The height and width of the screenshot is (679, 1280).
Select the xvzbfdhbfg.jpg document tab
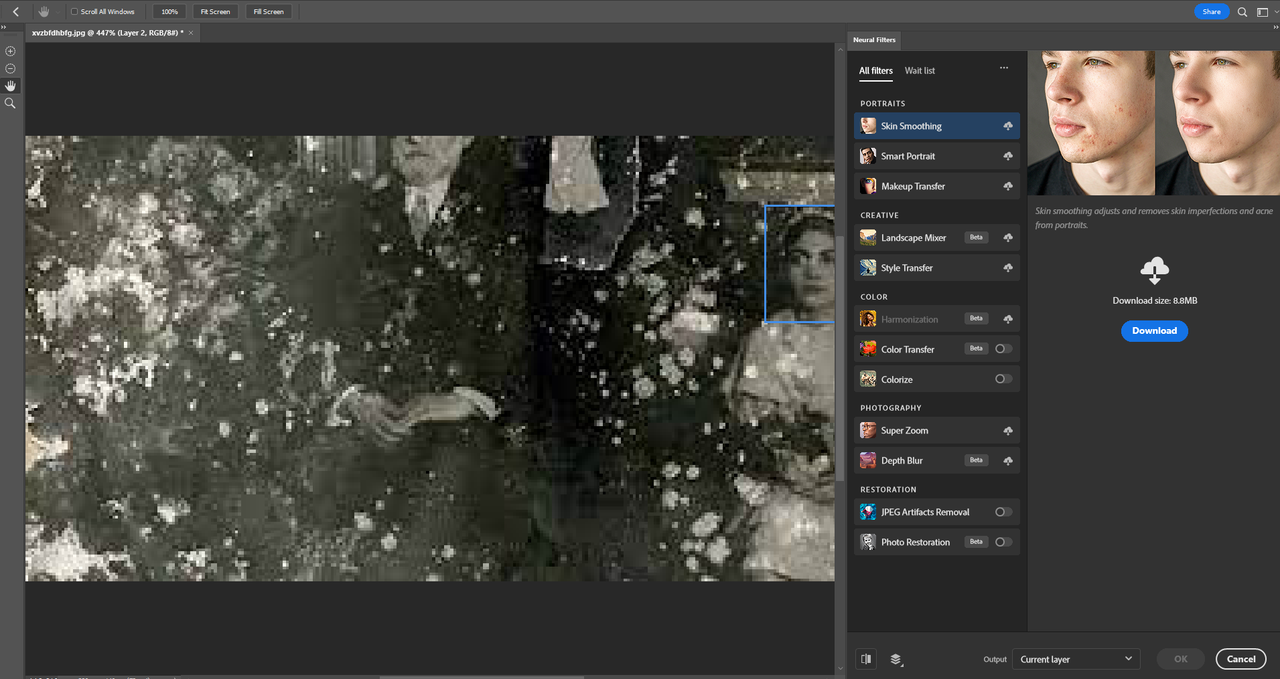107,33
